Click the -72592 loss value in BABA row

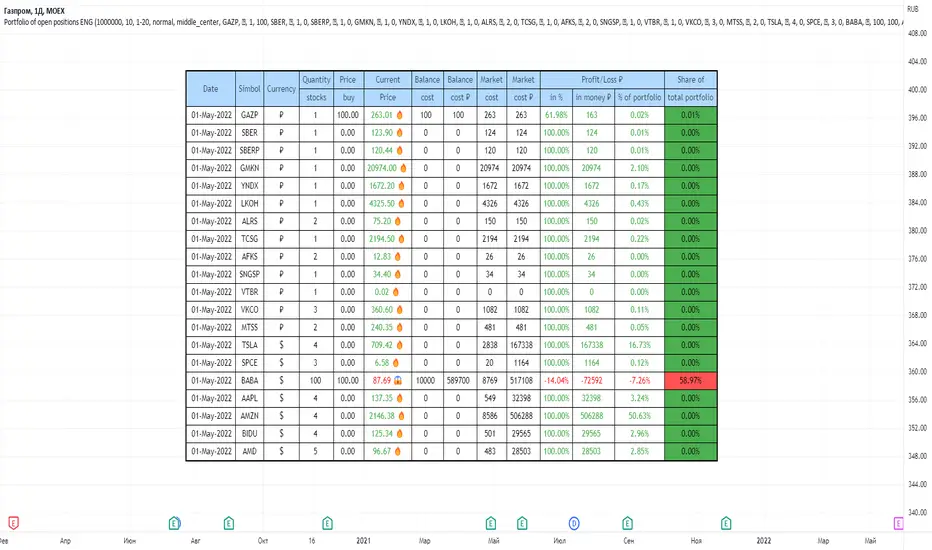(x=591, y=381)
